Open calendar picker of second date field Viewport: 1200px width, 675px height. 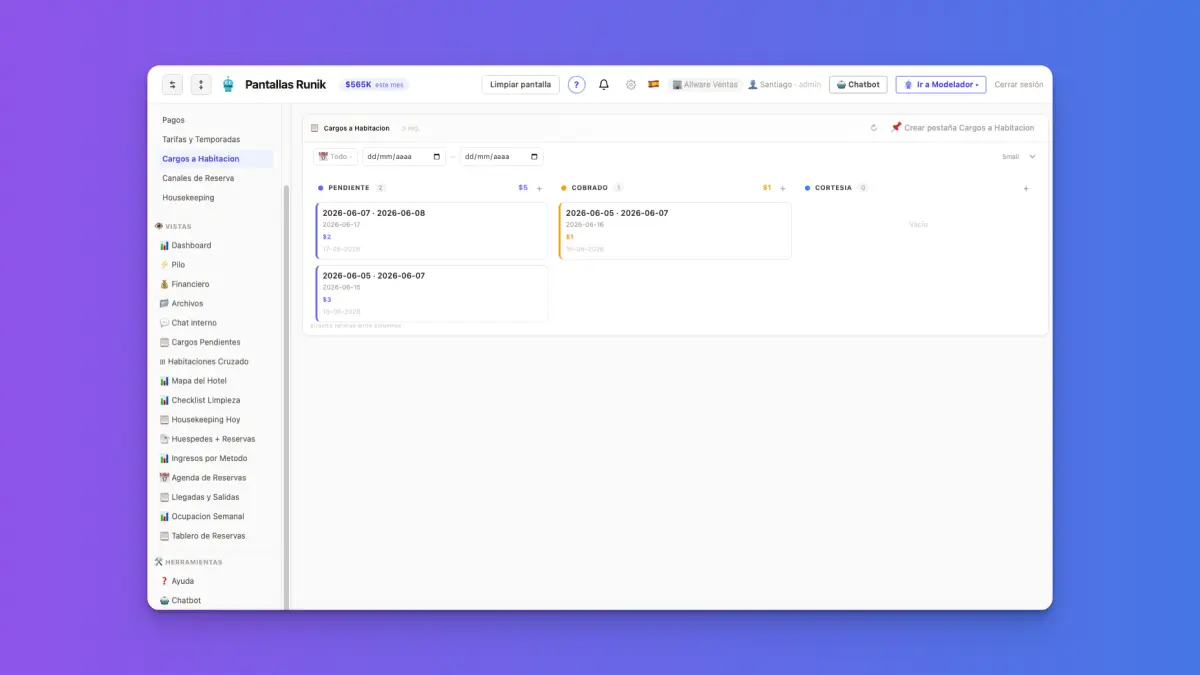point(534,157)
